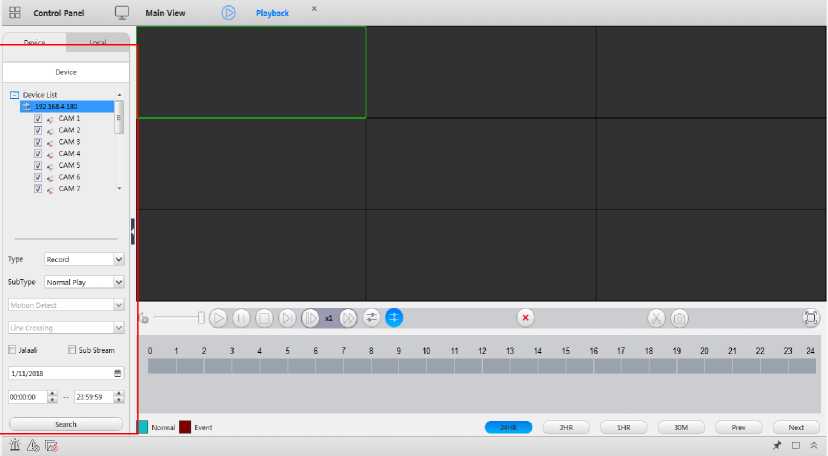Enable the Sub Stream checkbox
828x456 pixels.
tap(72, 350)
